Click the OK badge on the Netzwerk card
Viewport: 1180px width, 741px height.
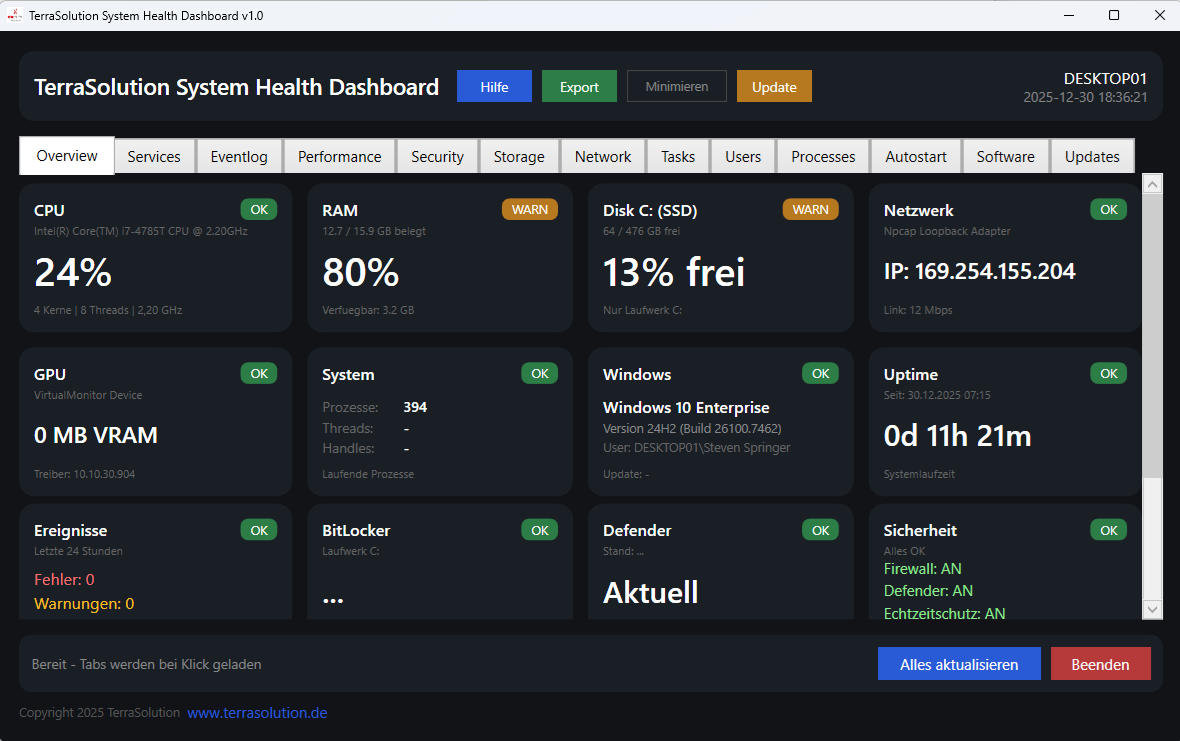(1108, 209)
